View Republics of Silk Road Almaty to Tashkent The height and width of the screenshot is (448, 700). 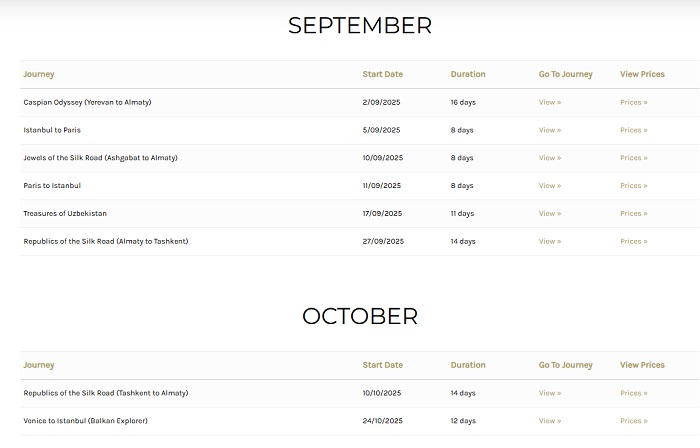point(550,241)
